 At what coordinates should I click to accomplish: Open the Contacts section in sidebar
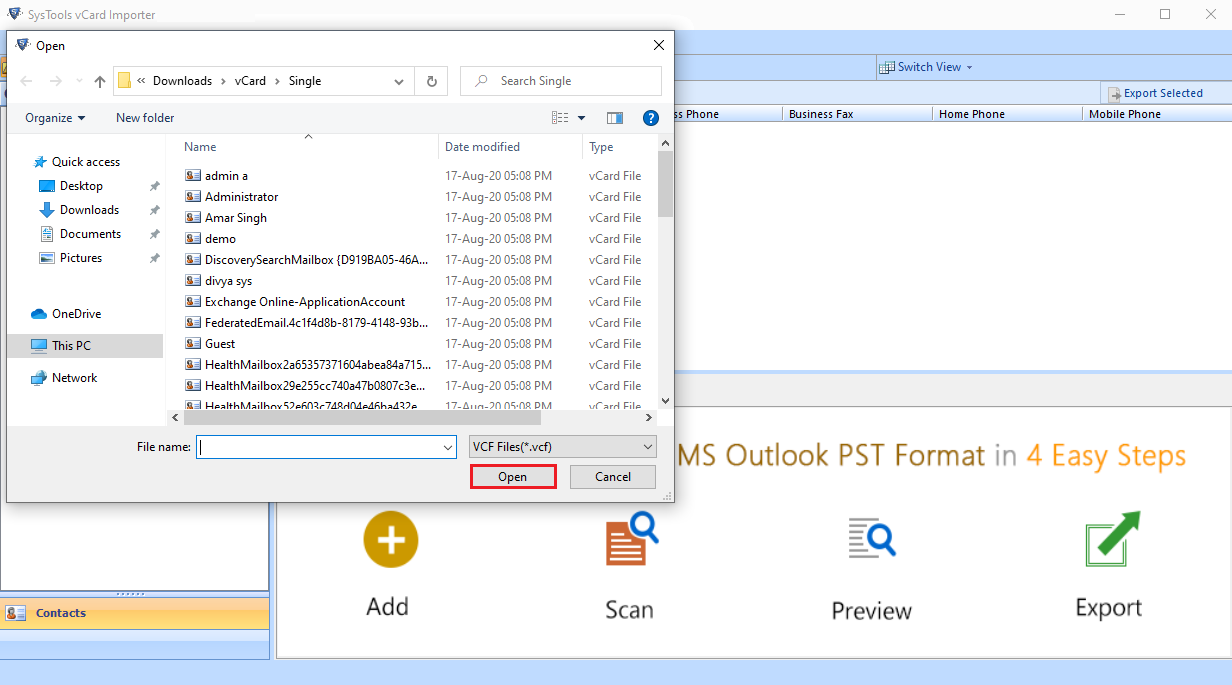point(134,613)
